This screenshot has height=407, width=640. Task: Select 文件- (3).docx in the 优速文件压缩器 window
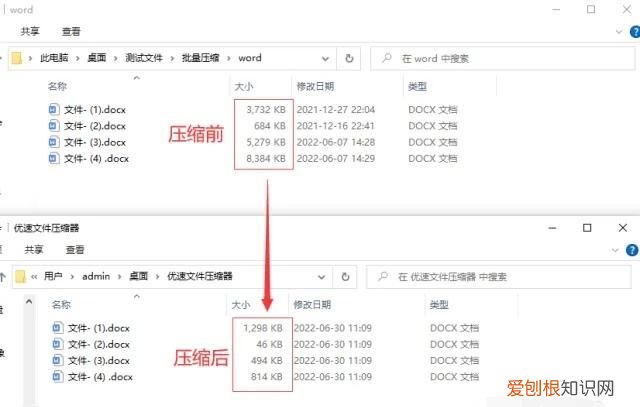click(x=99, y=360)
